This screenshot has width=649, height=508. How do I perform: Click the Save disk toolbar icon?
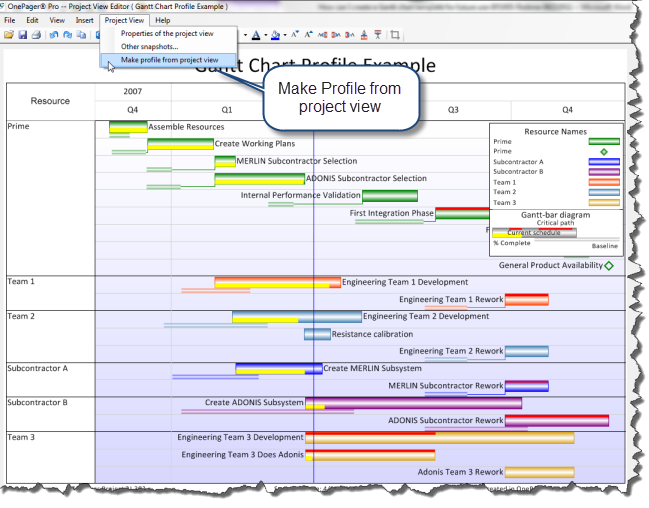23,34
